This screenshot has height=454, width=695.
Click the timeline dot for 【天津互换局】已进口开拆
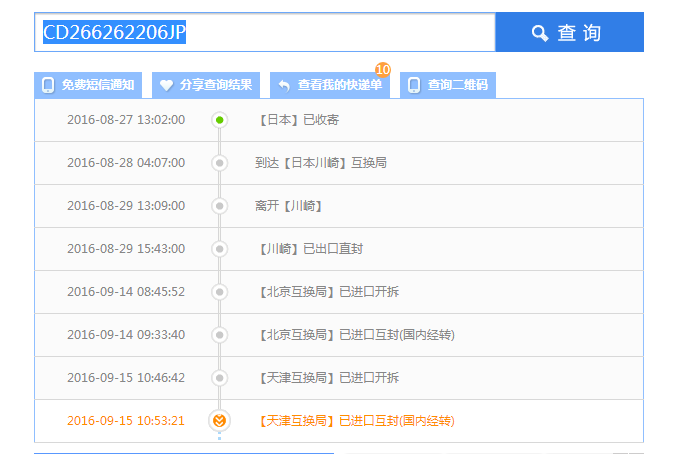click(219, 378)
